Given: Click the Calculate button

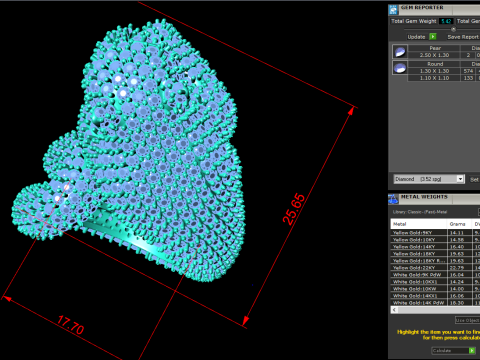Looking at the screenshot, I should [453, 350].
